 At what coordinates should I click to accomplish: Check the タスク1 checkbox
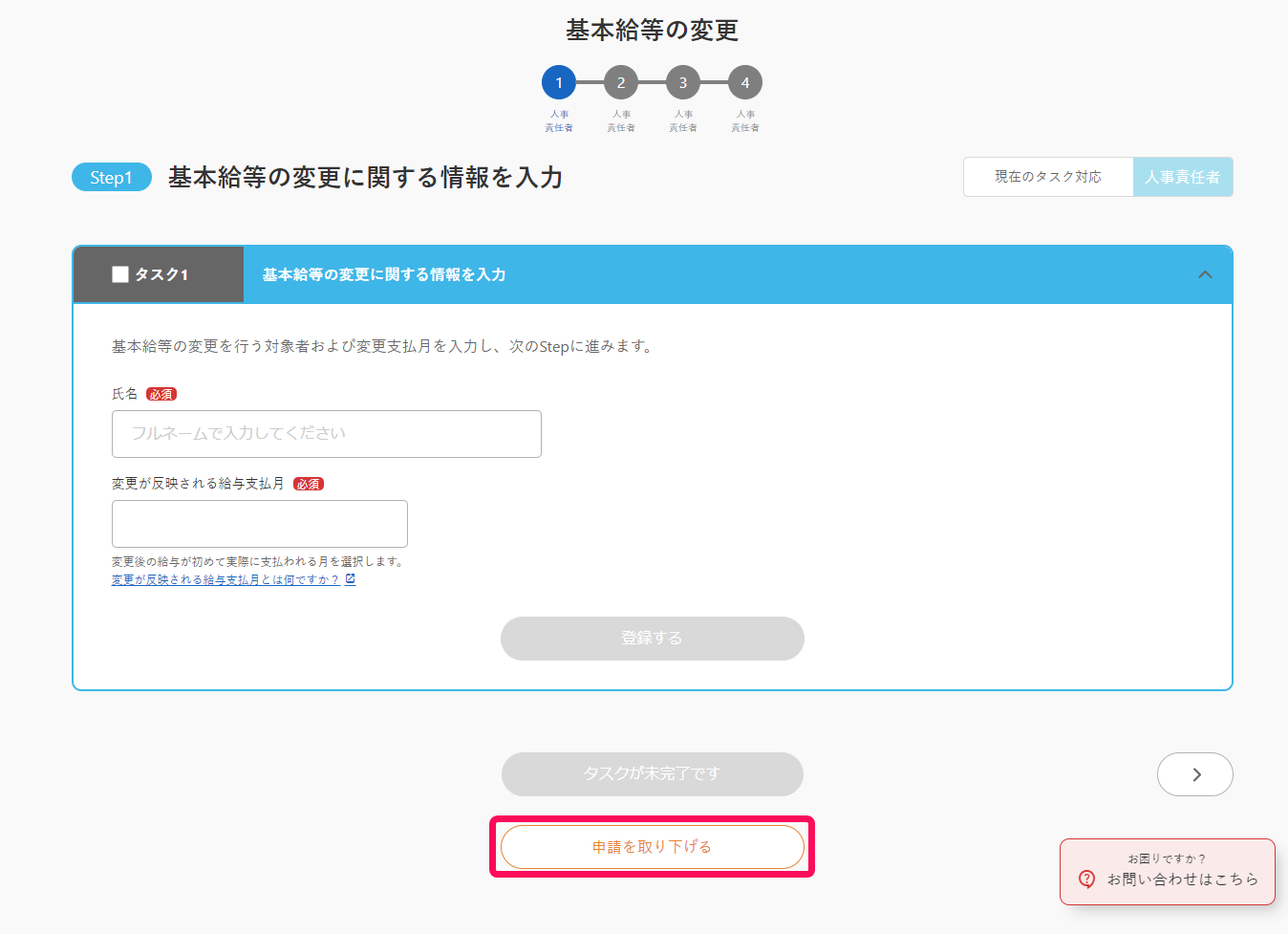pos(120,274)
